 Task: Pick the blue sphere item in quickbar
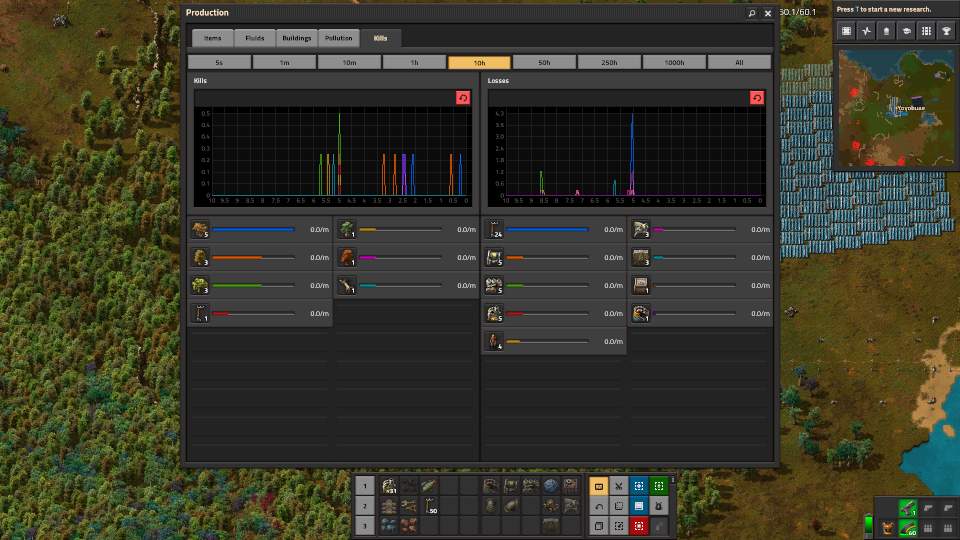[550, 486]
